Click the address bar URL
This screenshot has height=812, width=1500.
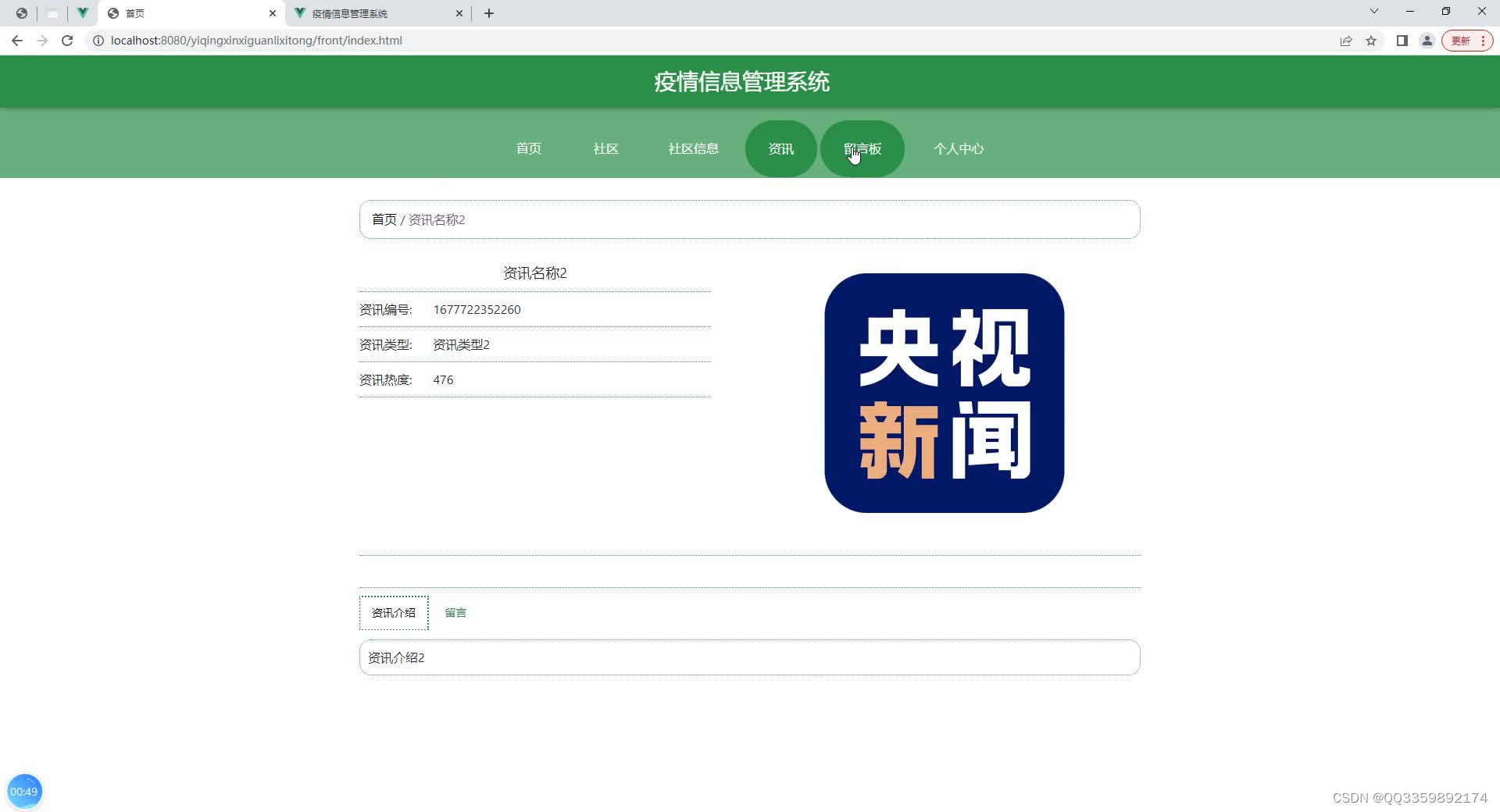tap(256, 41)
